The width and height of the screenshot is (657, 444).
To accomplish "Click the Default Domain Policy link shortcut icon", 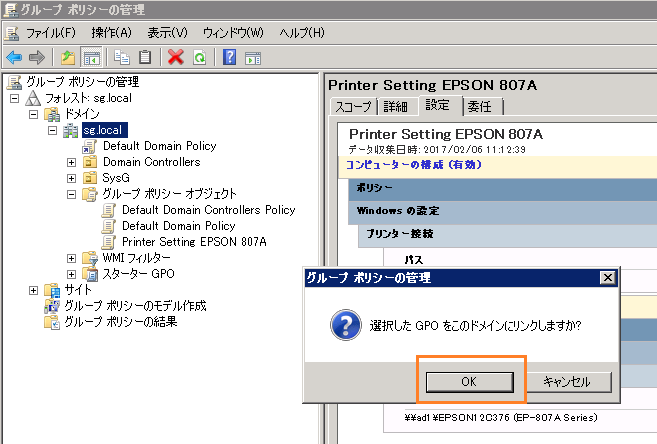I will click(90, 146).
